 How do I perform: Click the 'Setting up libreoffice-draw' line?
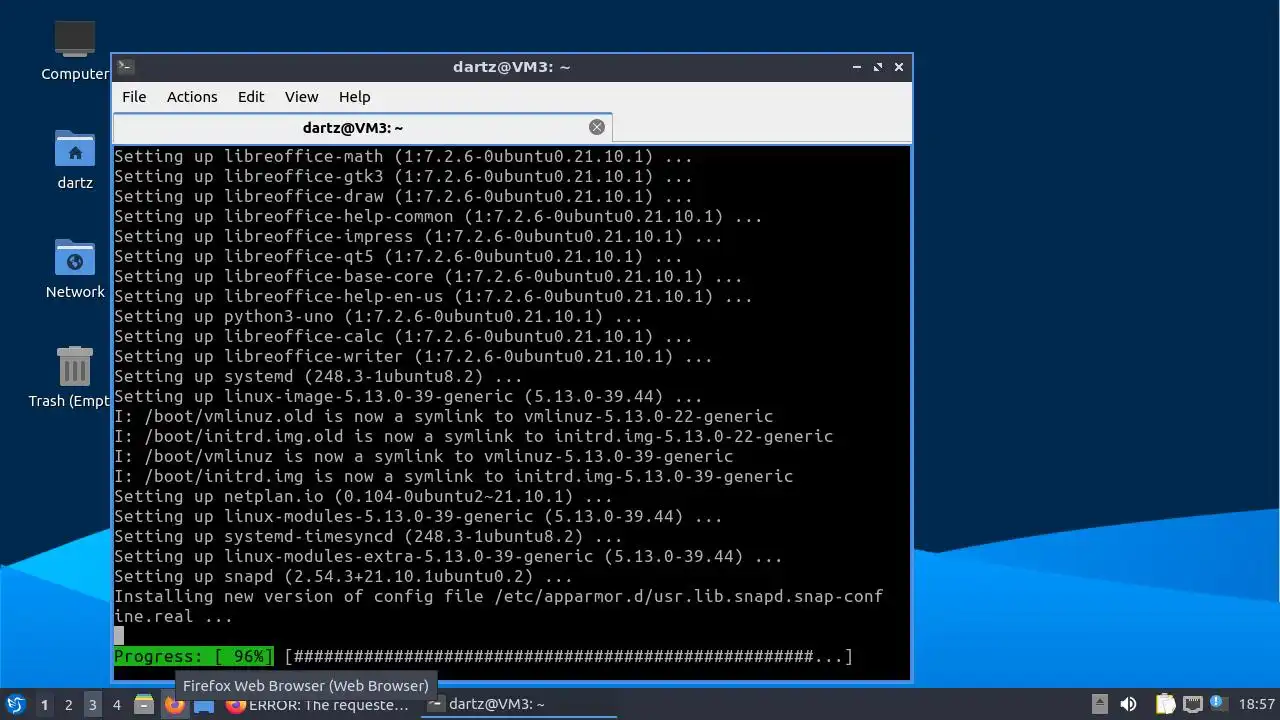click(x=403, y=196)
